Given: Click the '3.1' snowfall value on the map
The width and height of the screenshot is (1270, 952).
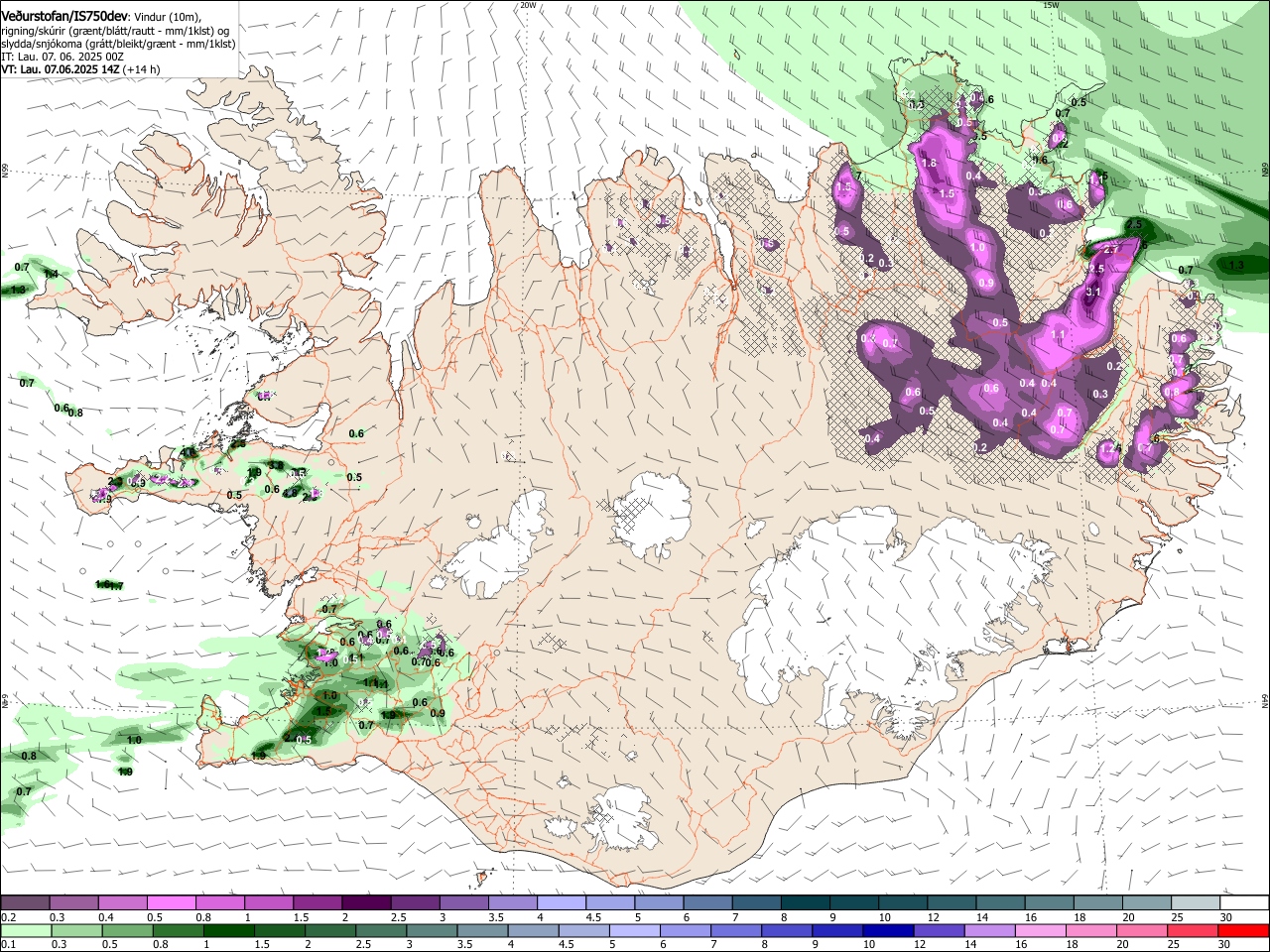Looking at the screenshot, I should click(1093, 293).
